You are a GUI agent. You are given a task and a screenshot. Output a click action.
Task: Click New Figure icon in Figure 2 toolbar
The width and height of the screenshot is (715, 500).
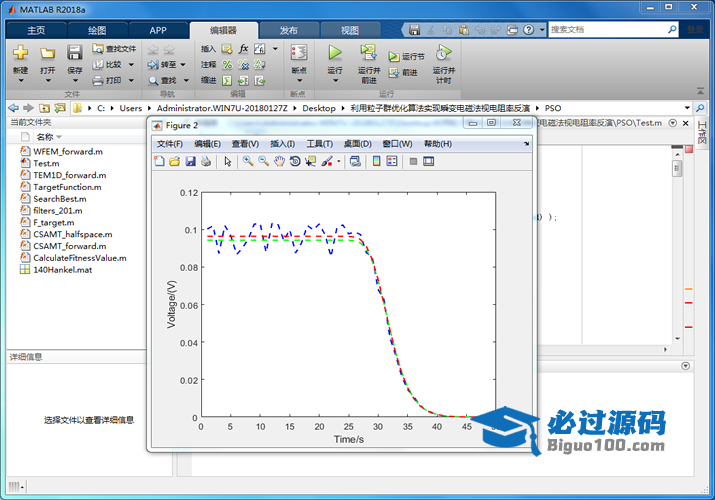point(159,161)
